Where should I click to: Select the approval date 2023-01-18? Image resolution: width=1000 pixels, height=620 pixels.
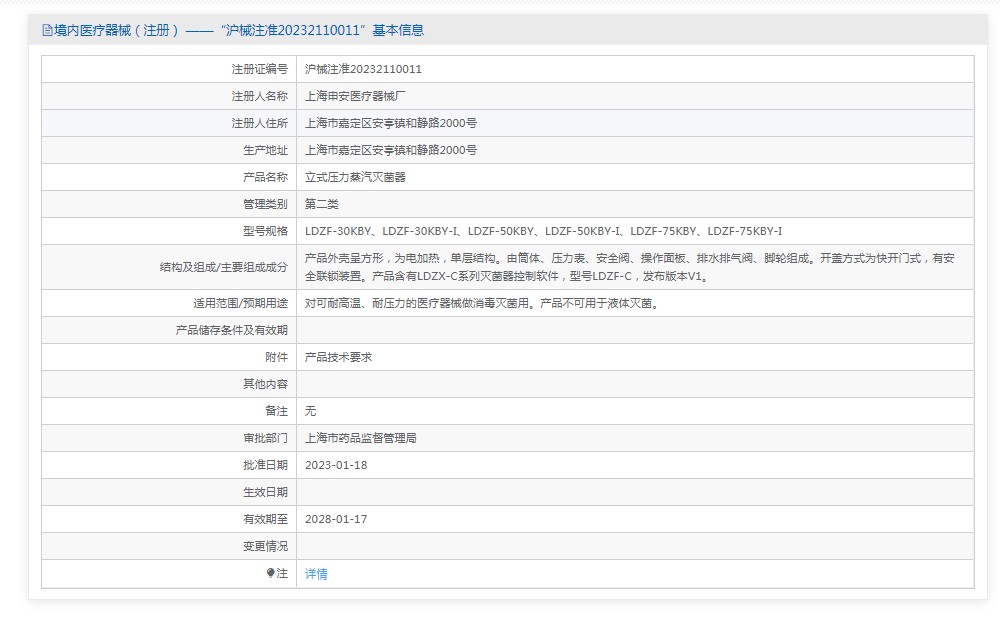336,465
